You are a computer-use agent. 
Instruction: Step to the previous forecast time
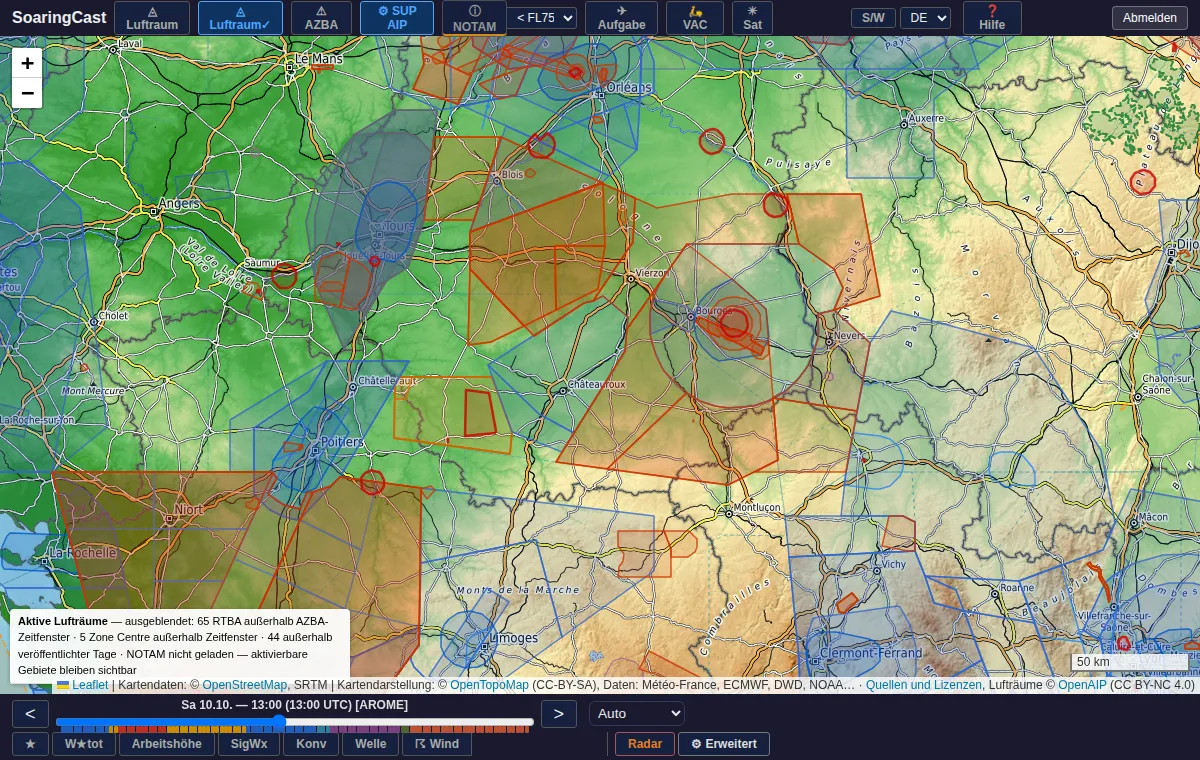30,714
